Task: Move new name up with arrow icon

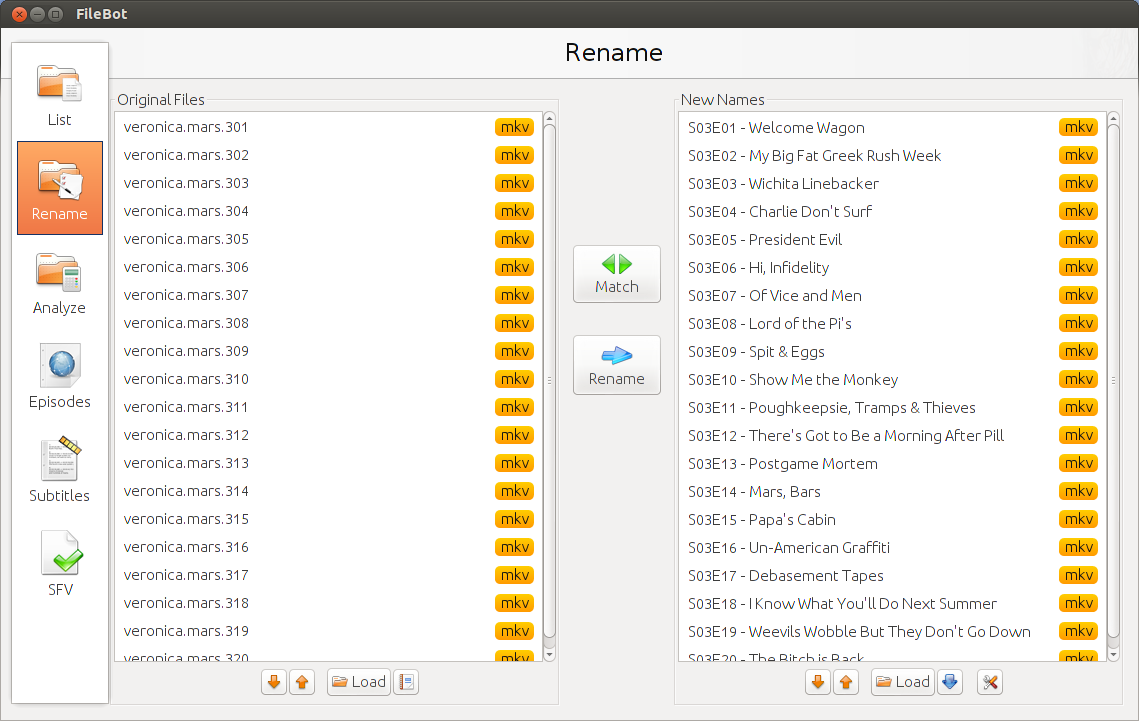Action: pos(846,682)
